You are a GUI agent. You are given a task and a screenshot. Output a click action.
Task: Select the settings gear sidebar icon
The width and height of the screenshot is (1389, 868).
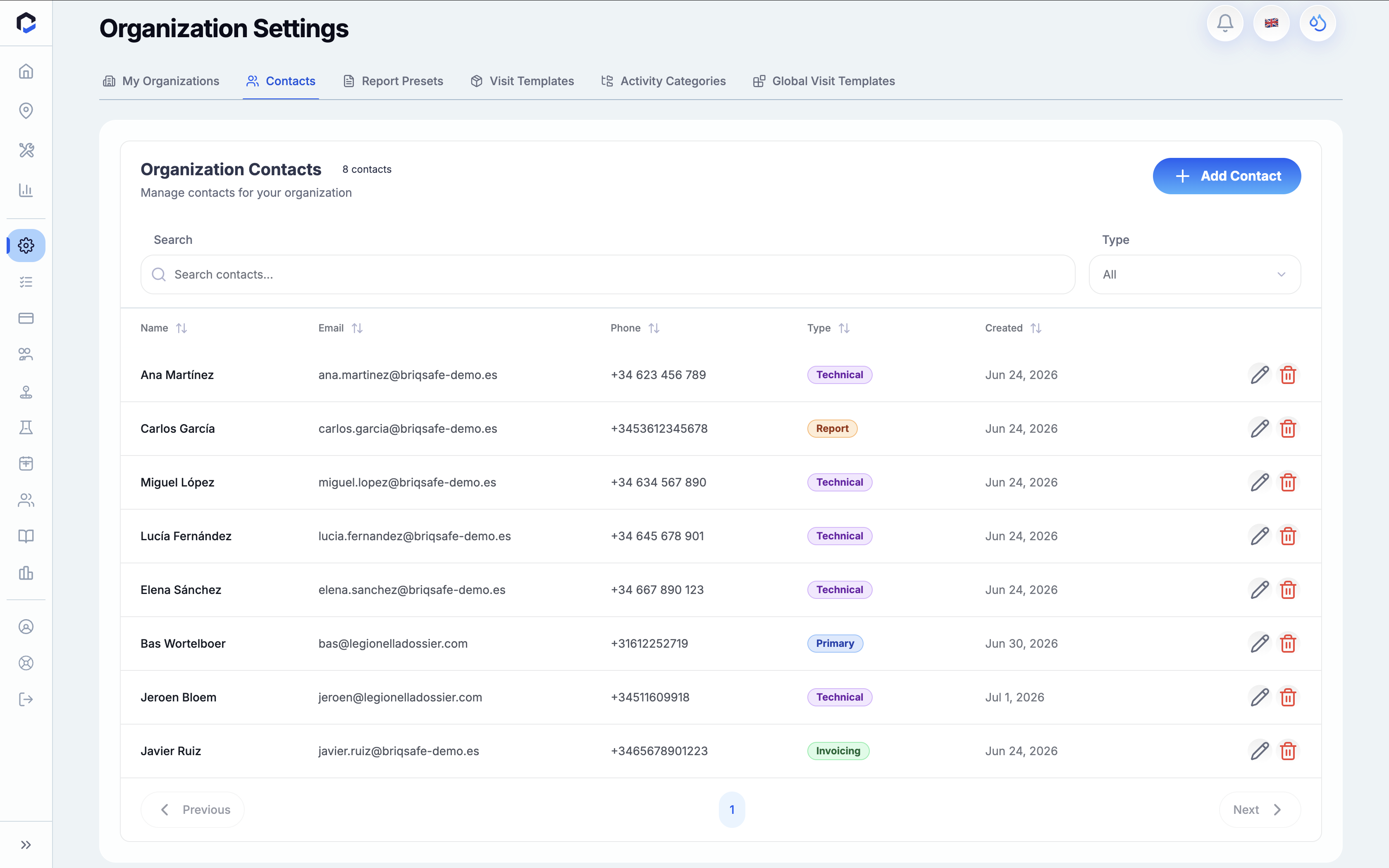coord(26,246)
